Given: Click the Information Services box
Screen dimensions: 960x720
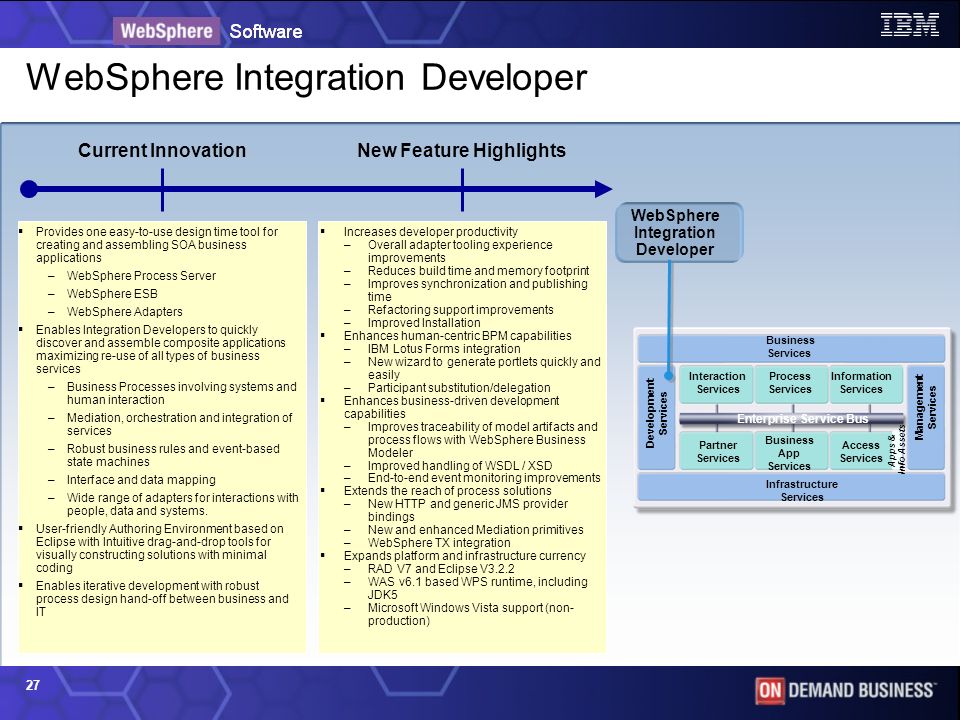Looking at the screenshot, I should pyautogui.click(x=865, y=383).
